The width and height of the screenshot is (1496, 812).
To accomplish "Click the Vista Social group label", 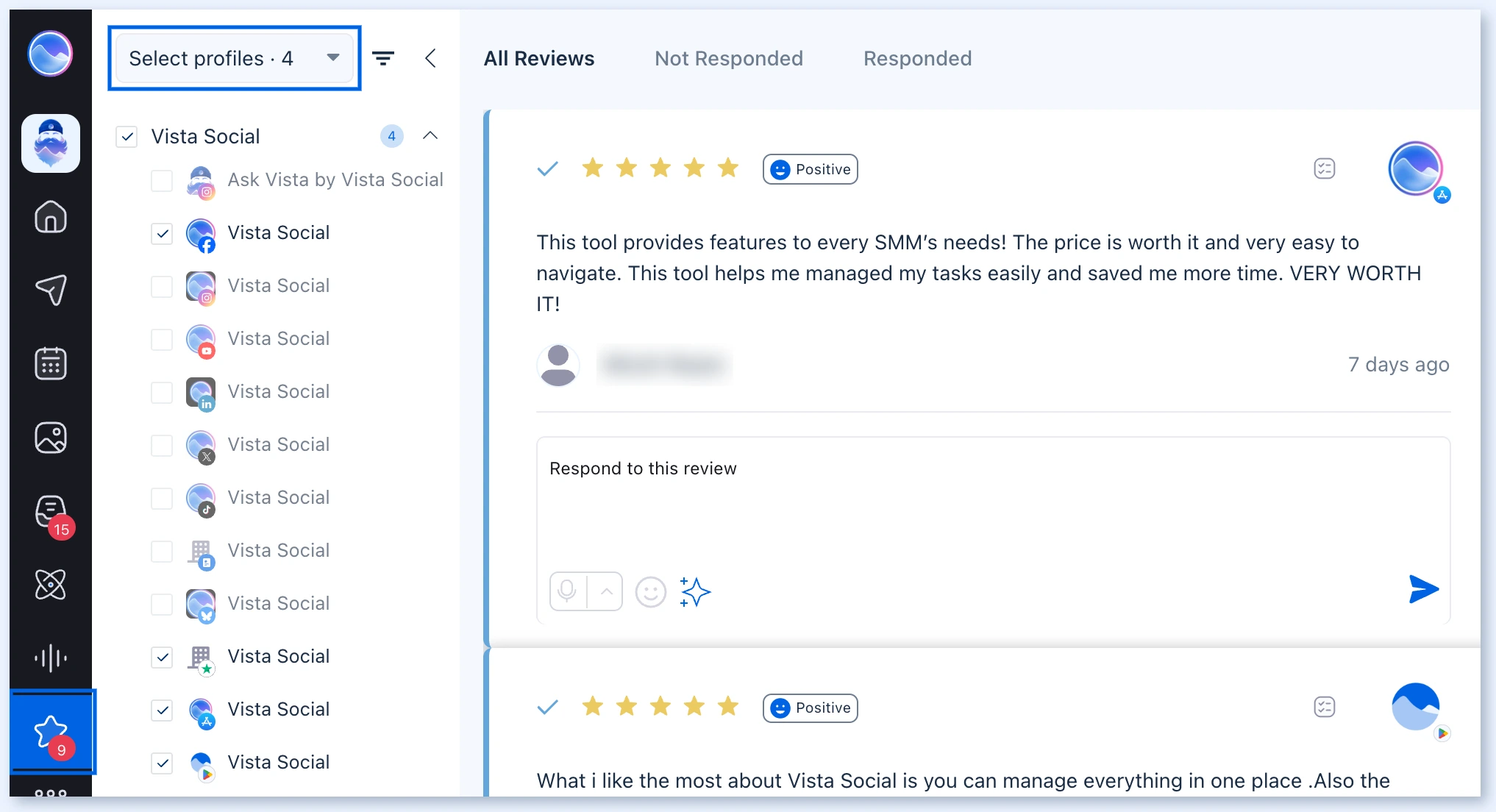I will [x=205, y=136].
